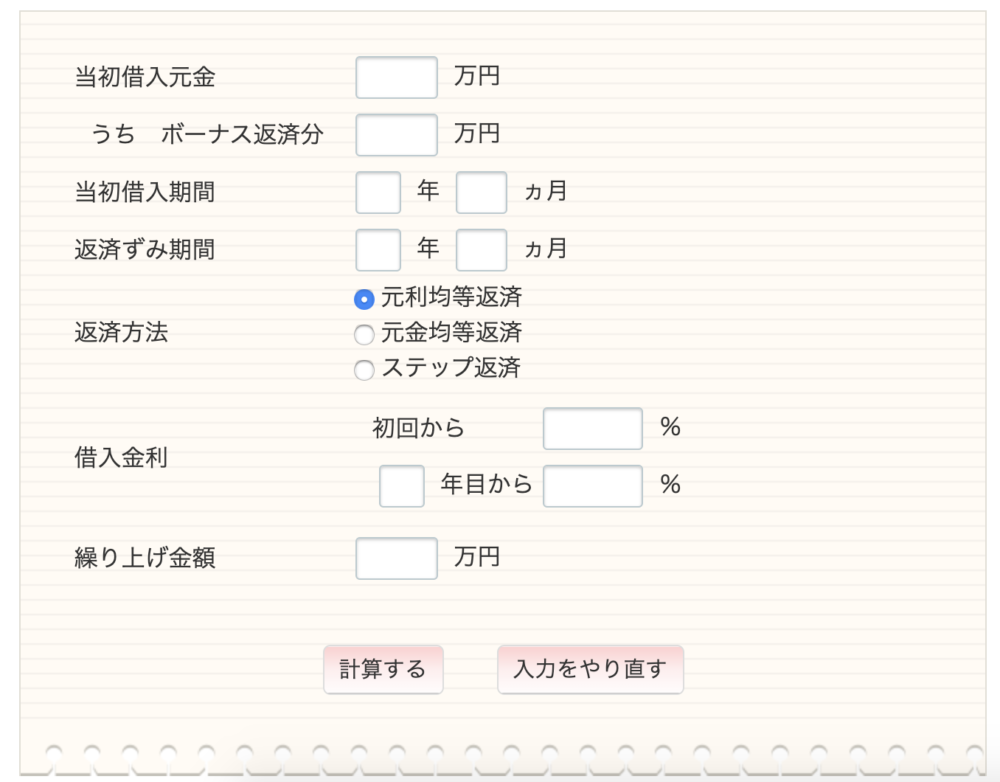Viewport: 1000px width, 782px height.
Task: Click the 当初借入期間 months input box
Action: point(480,192)
